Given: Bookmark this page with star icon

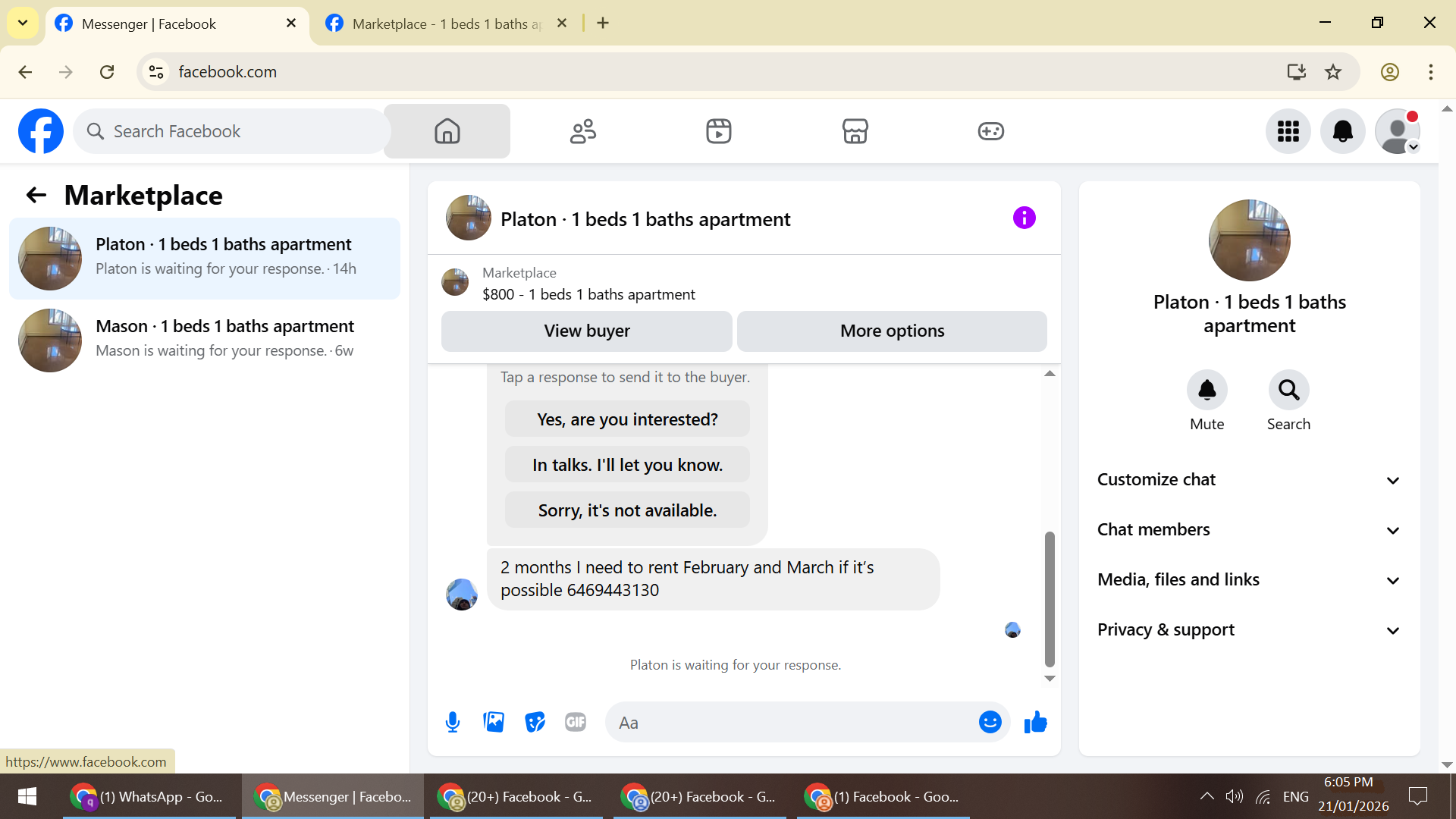Looking at the screenshot, I should pos(1333,72).
